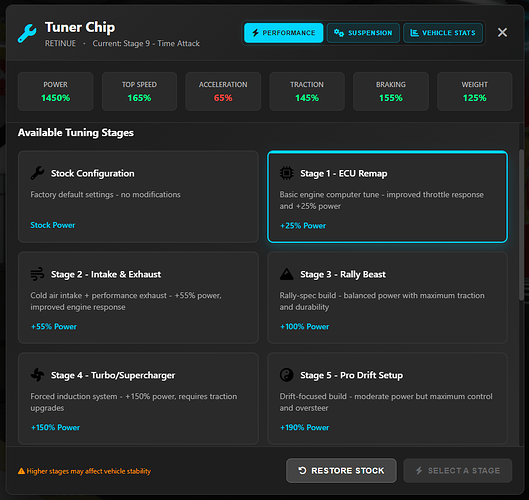Viewport: 529px width, 500px height.
Task: Click the Select a Stage button
Action: coord(457,470)
